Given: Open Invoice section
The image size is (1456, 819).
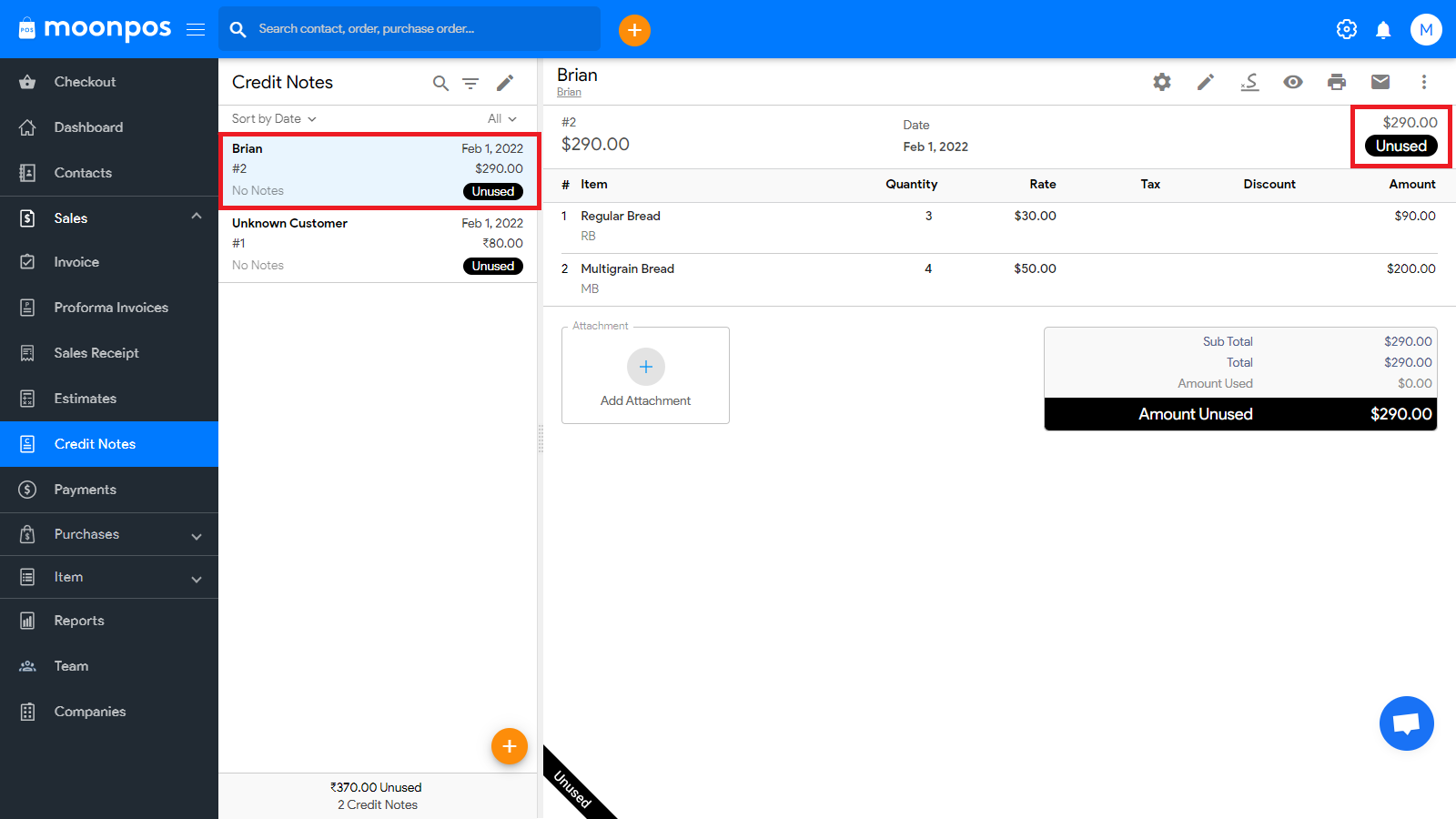Looking at the screenshot, I should coord(109,262).
